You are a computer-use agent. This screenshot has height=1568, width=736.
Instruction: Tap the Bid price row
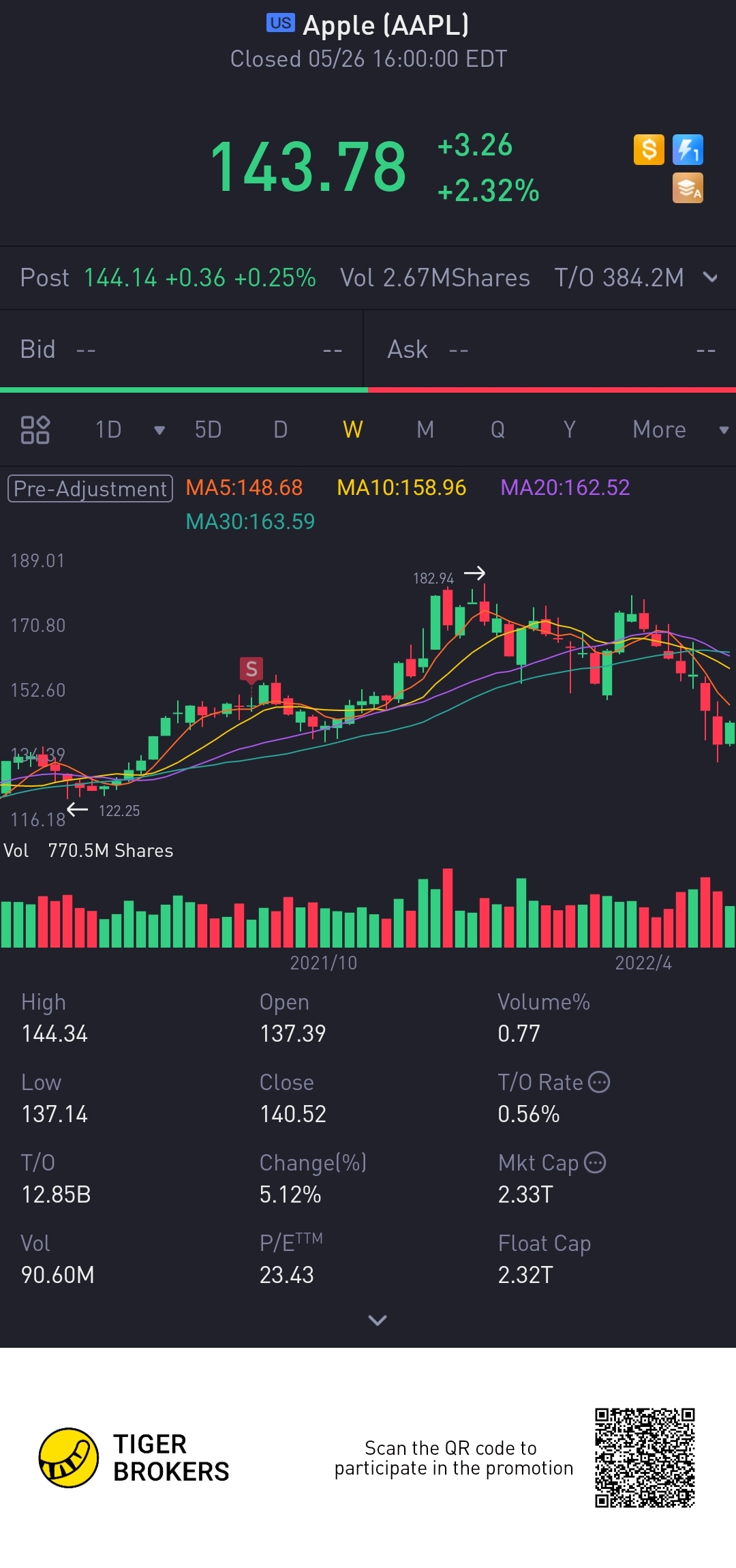point(181,350)
